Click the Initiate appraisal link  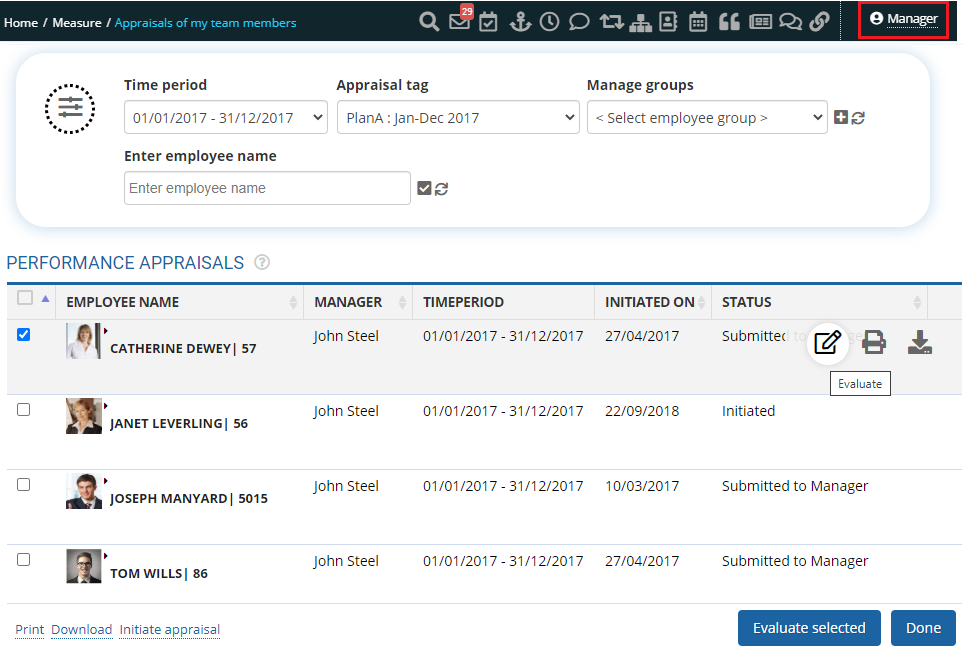(169, 630)
